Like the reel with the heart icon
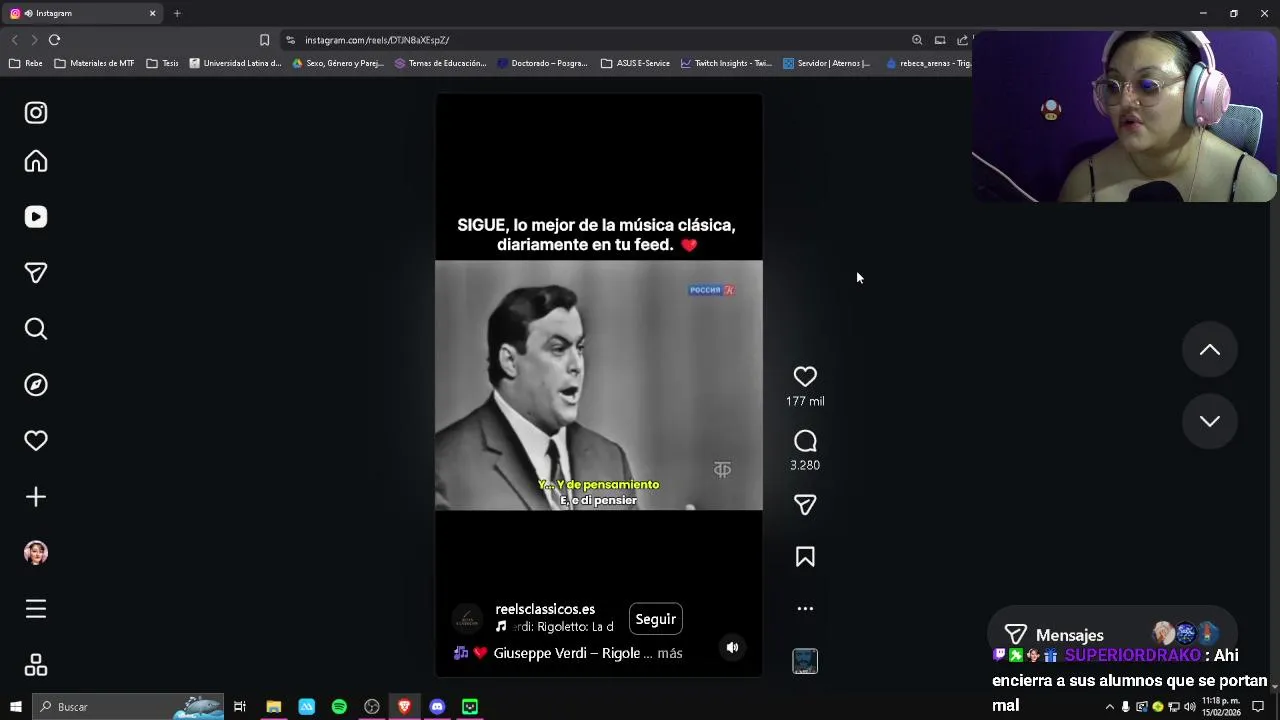The image size is (1280, 720). (x=805, y=377)
